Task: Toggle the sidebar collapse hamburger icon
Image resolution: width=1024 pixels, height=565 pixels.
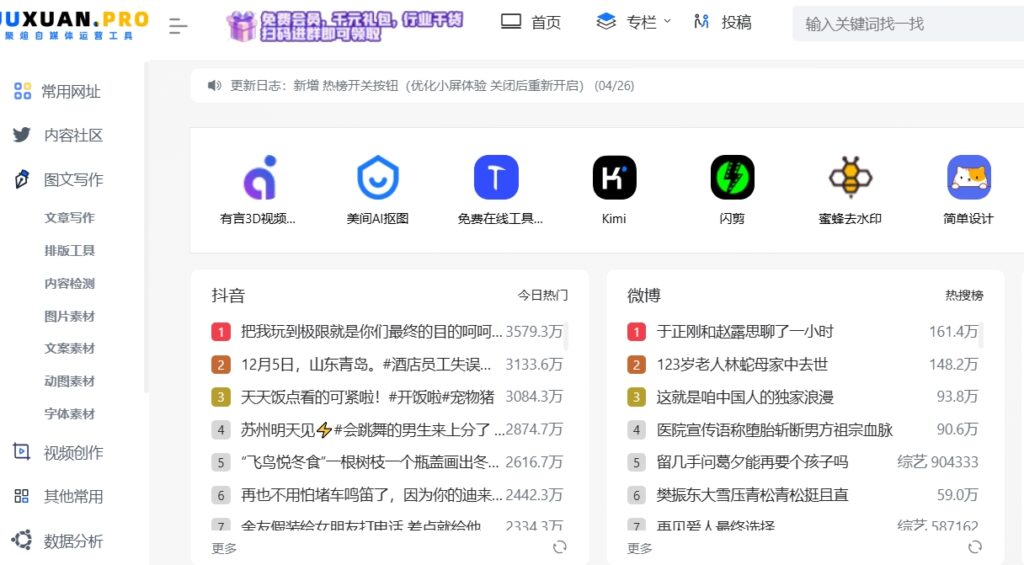Action: (178, 25)
